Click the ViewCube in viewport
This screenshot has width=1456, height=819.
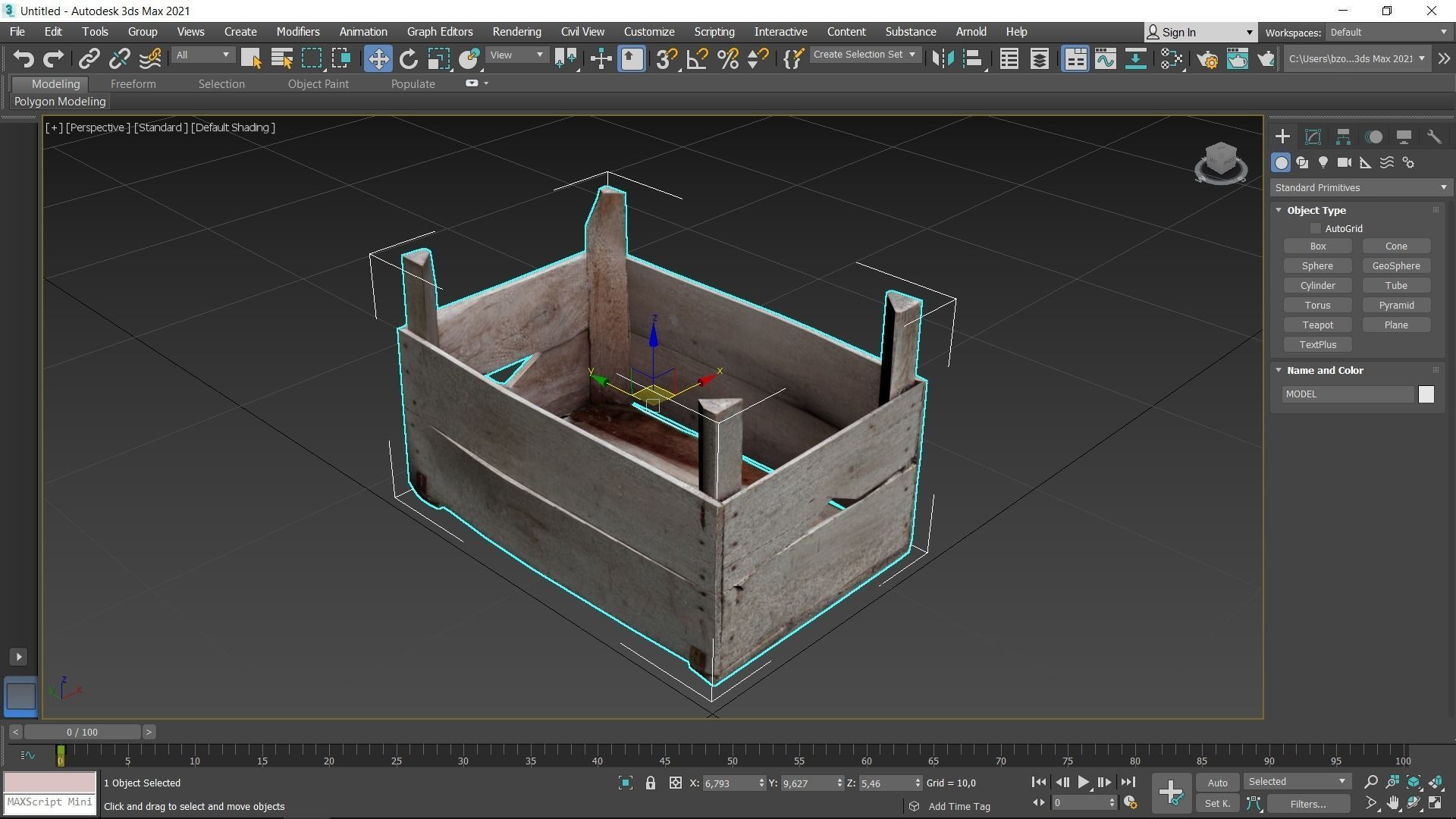point(1220,162)
